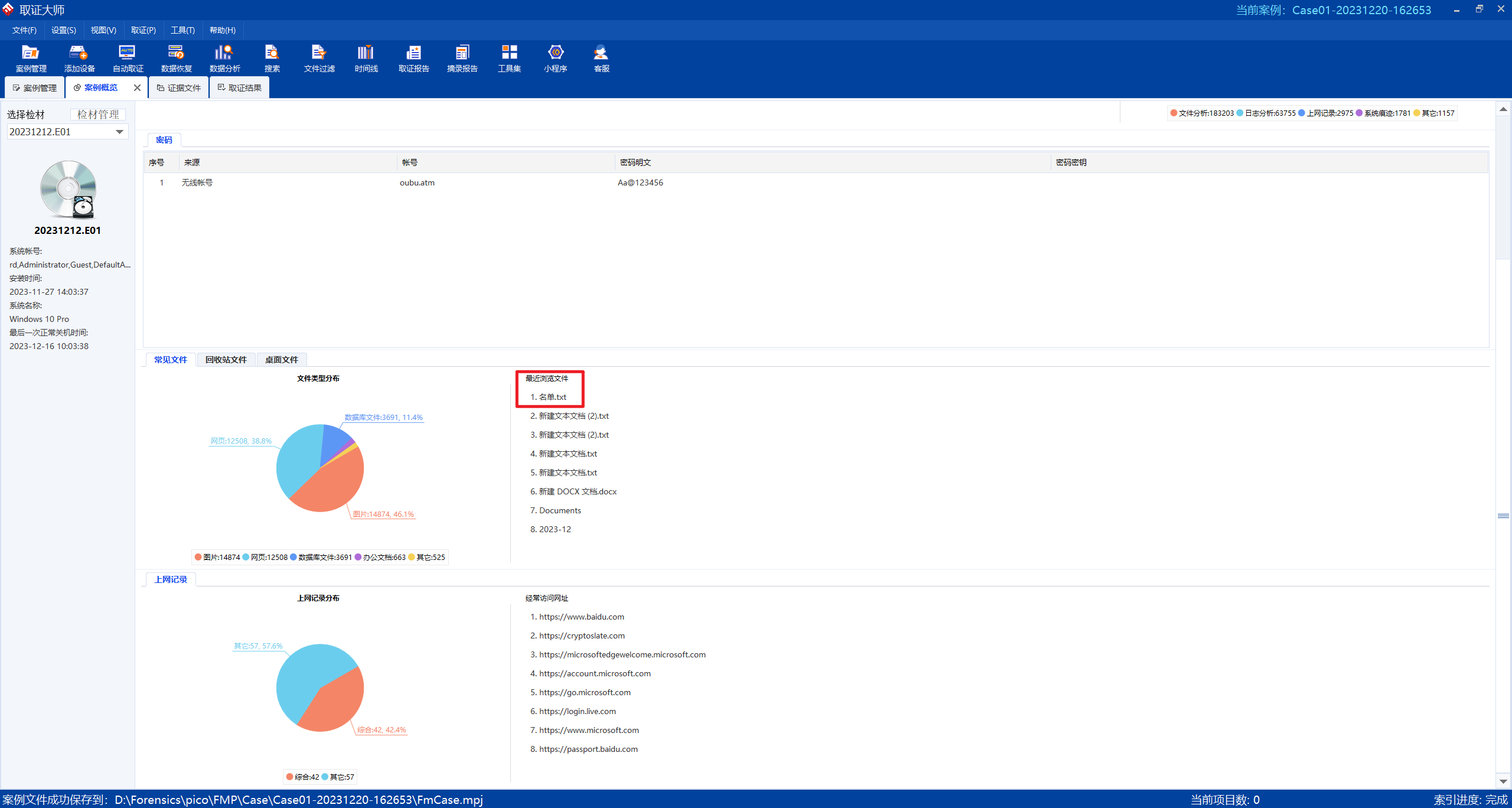Click the 搜索 toolbar icon
The height and width of the screenshot is (808, 1512).
click(272, 58)
